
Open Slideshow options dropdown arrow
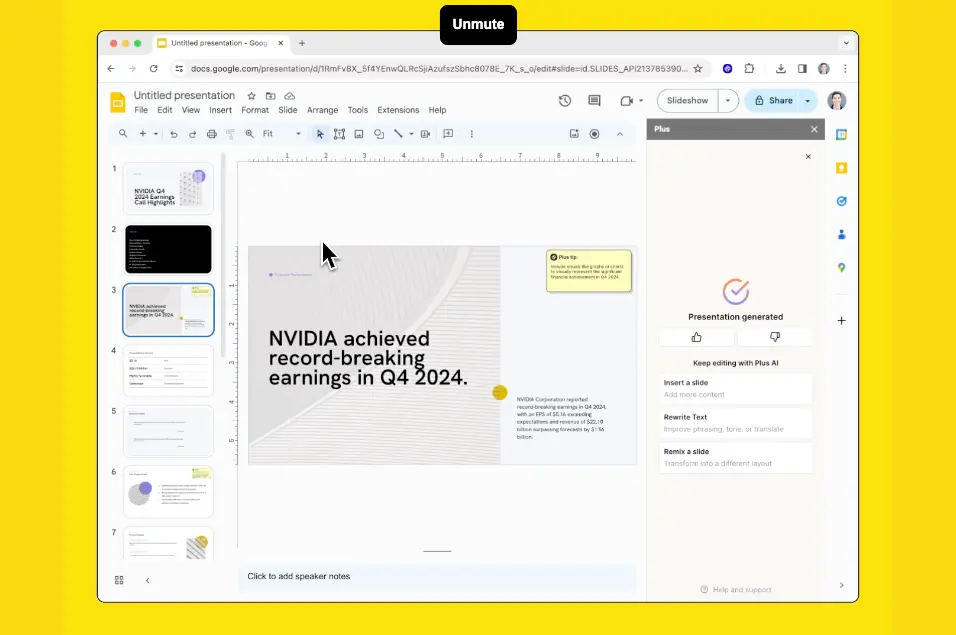tap(728, 101)
